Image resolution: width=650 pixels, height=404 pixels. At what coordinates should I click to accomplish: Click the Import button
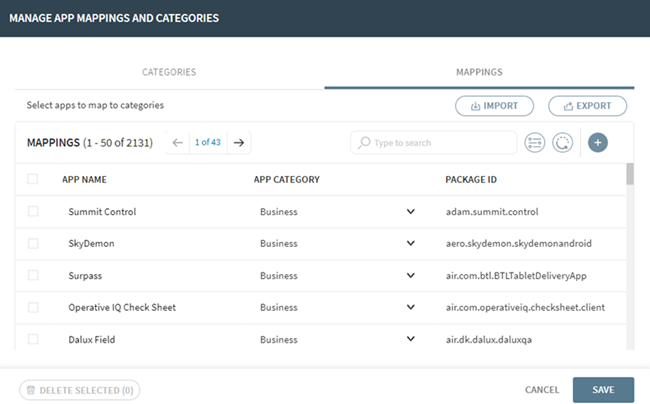[x=494, y=106]
